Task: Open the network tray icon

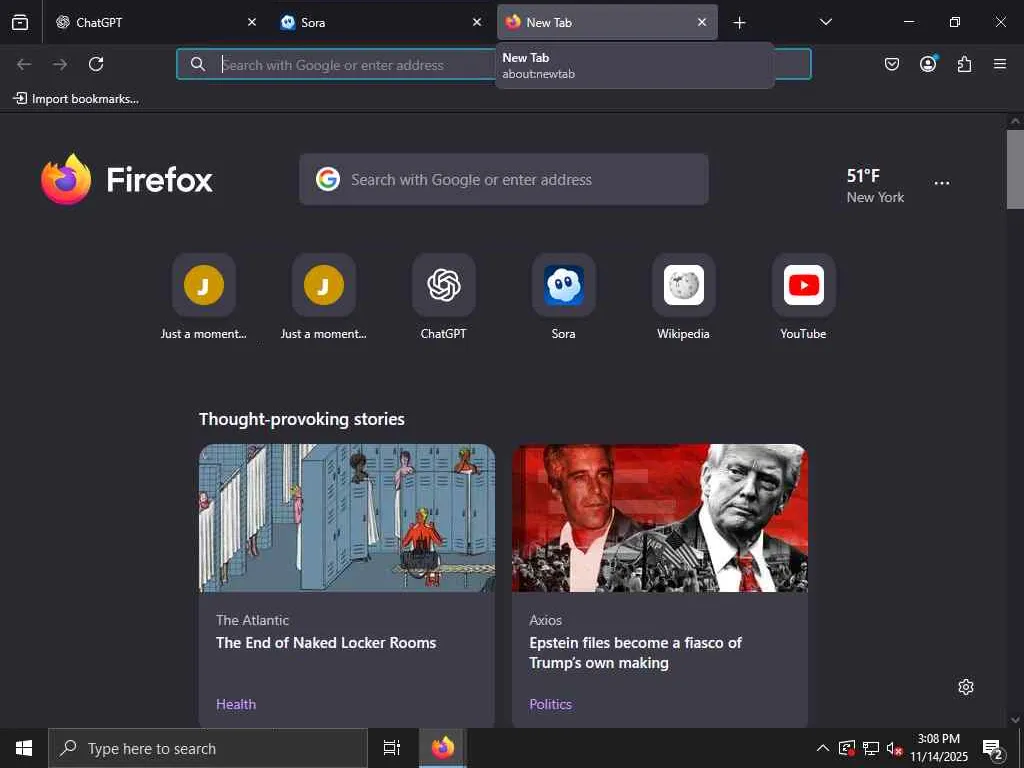Action: [871, 748]
